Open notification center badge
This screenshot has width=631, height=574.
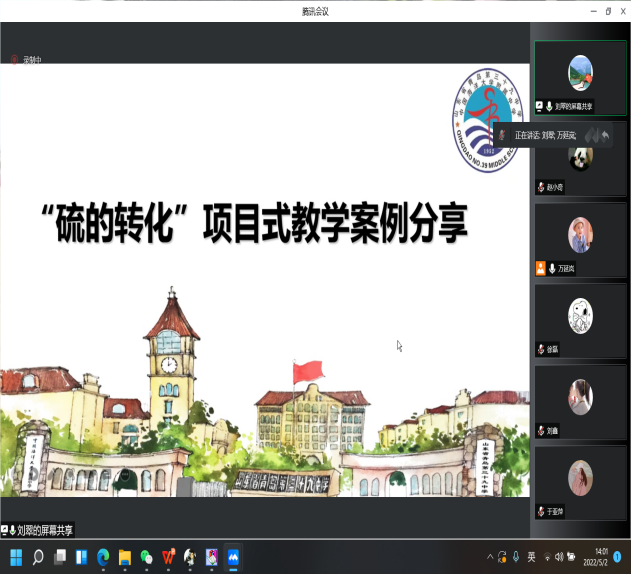(618, 556)
